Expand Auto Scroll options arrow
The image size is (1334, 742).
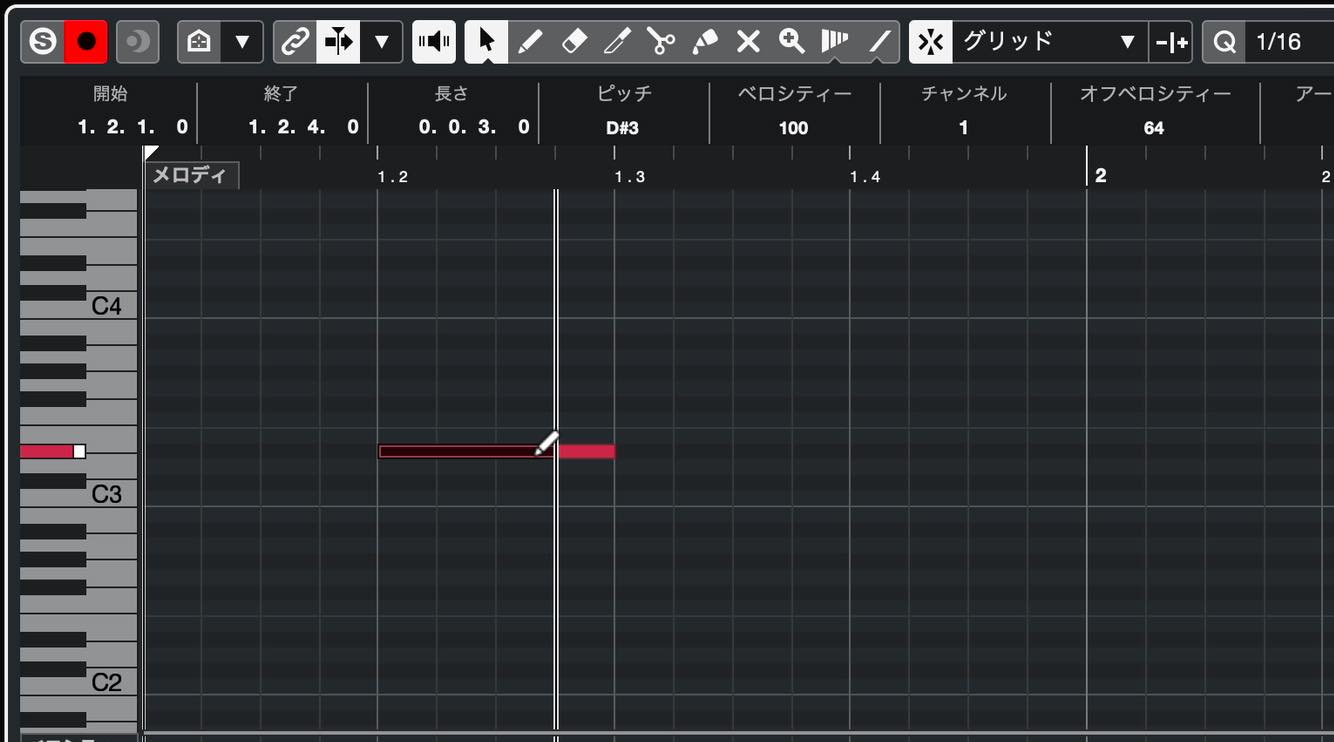coord(381,42)
